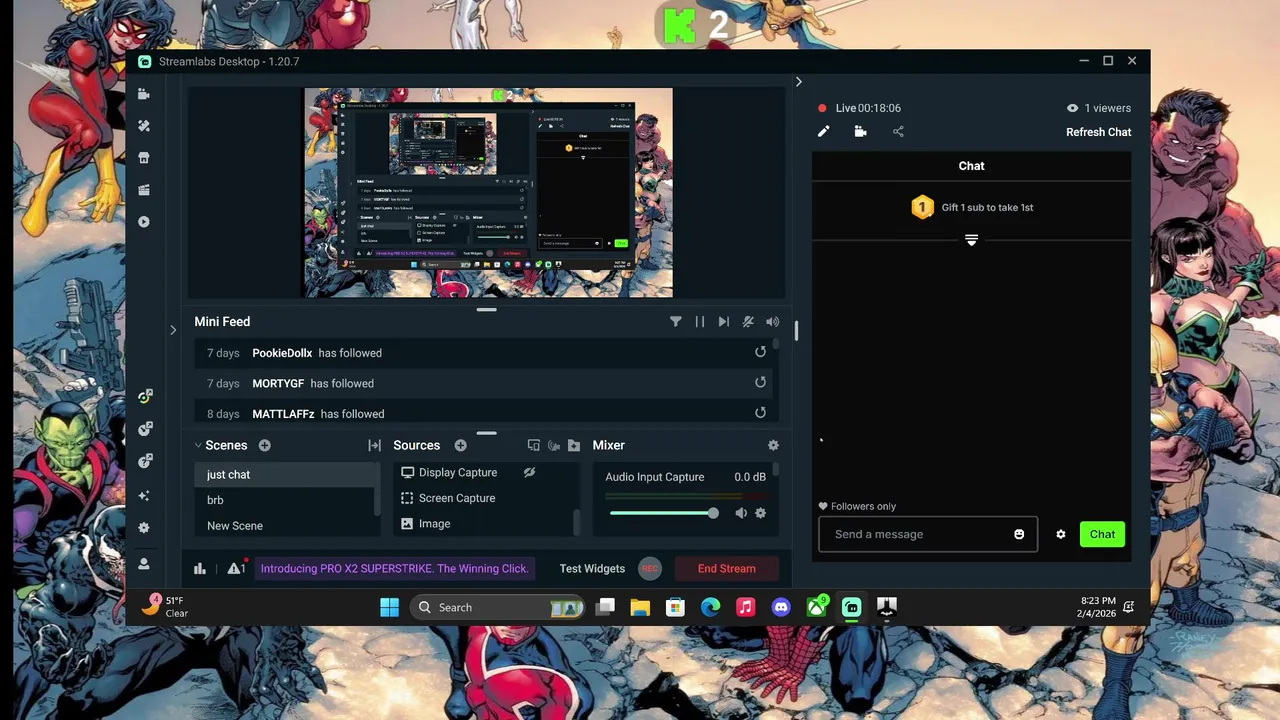Image resolution: width=1280 pixels, height=720 pixels.
Task: Select the 'New Scene' scene
Action: [x=286, y=525]
